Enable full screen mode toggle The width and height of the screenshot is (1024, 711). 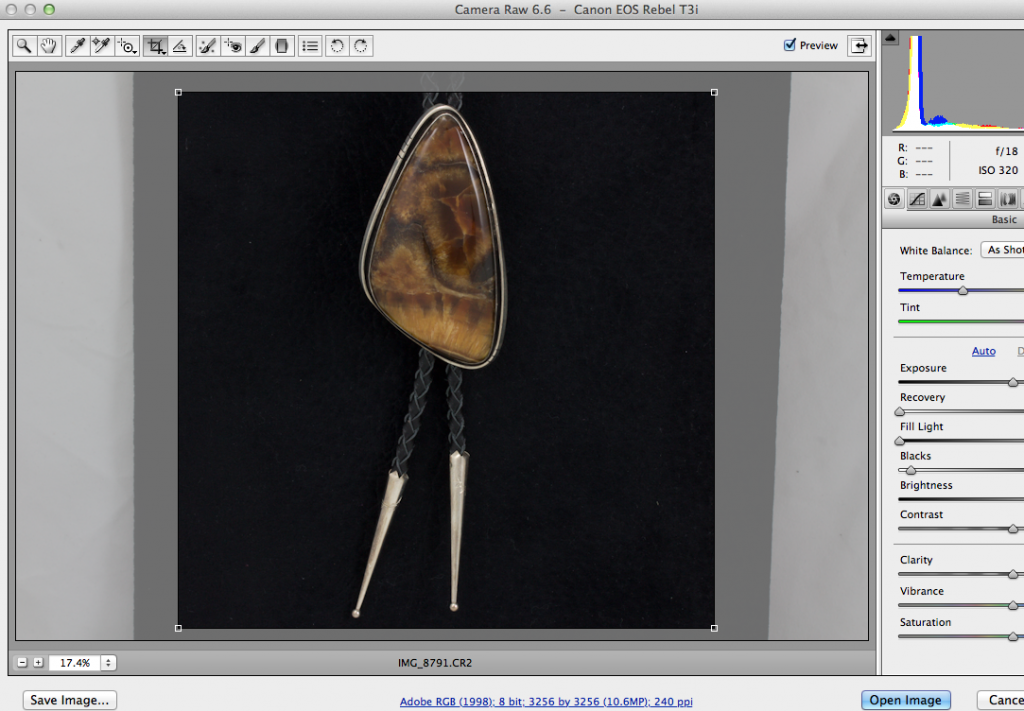859,45
